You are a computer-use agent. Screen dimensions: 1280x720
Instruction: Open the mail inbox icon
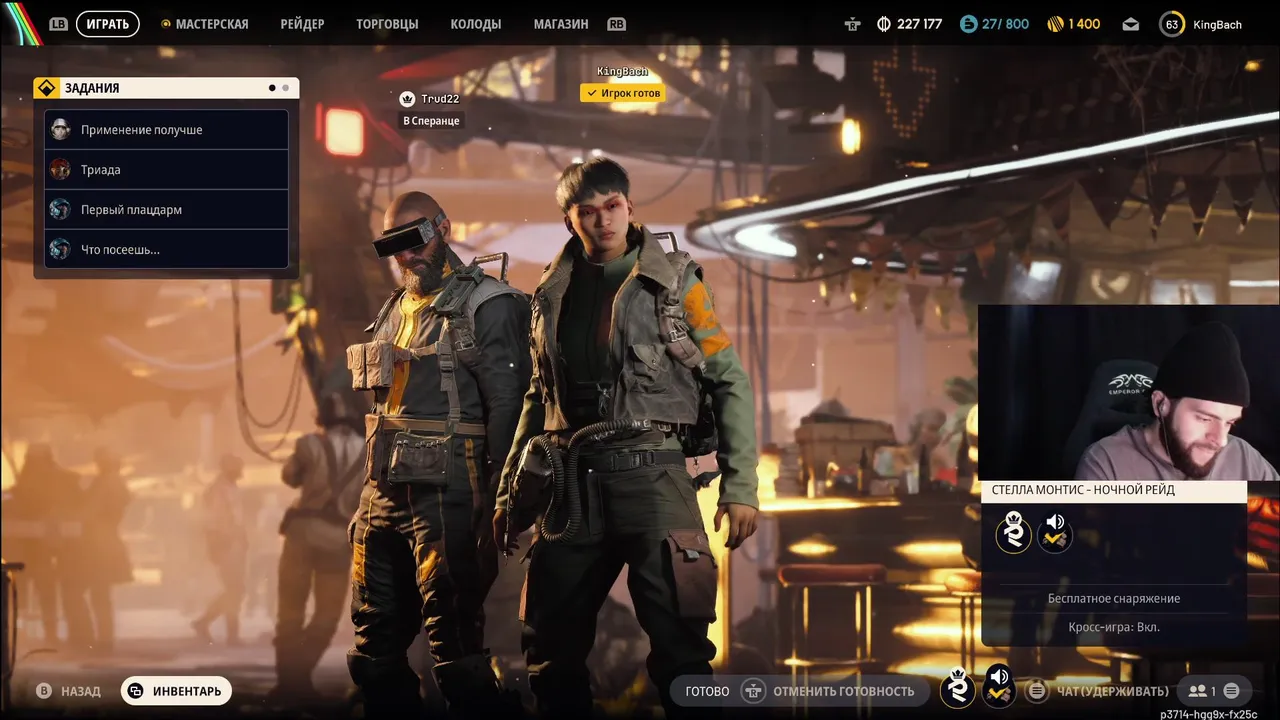pyautogui.click(x=1130, y=24)
